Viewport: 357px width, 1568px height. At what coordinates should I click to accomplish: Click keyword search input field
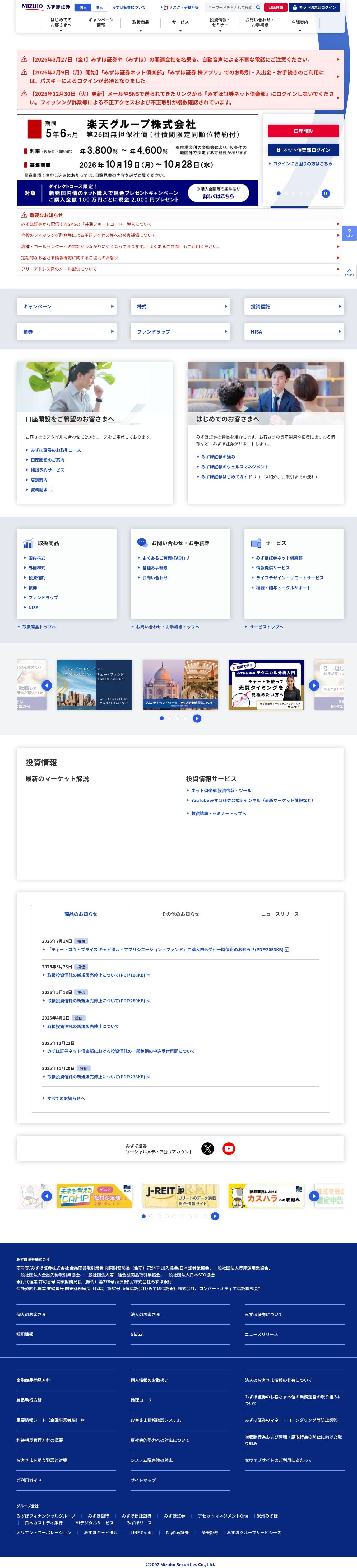coord(230,7)
